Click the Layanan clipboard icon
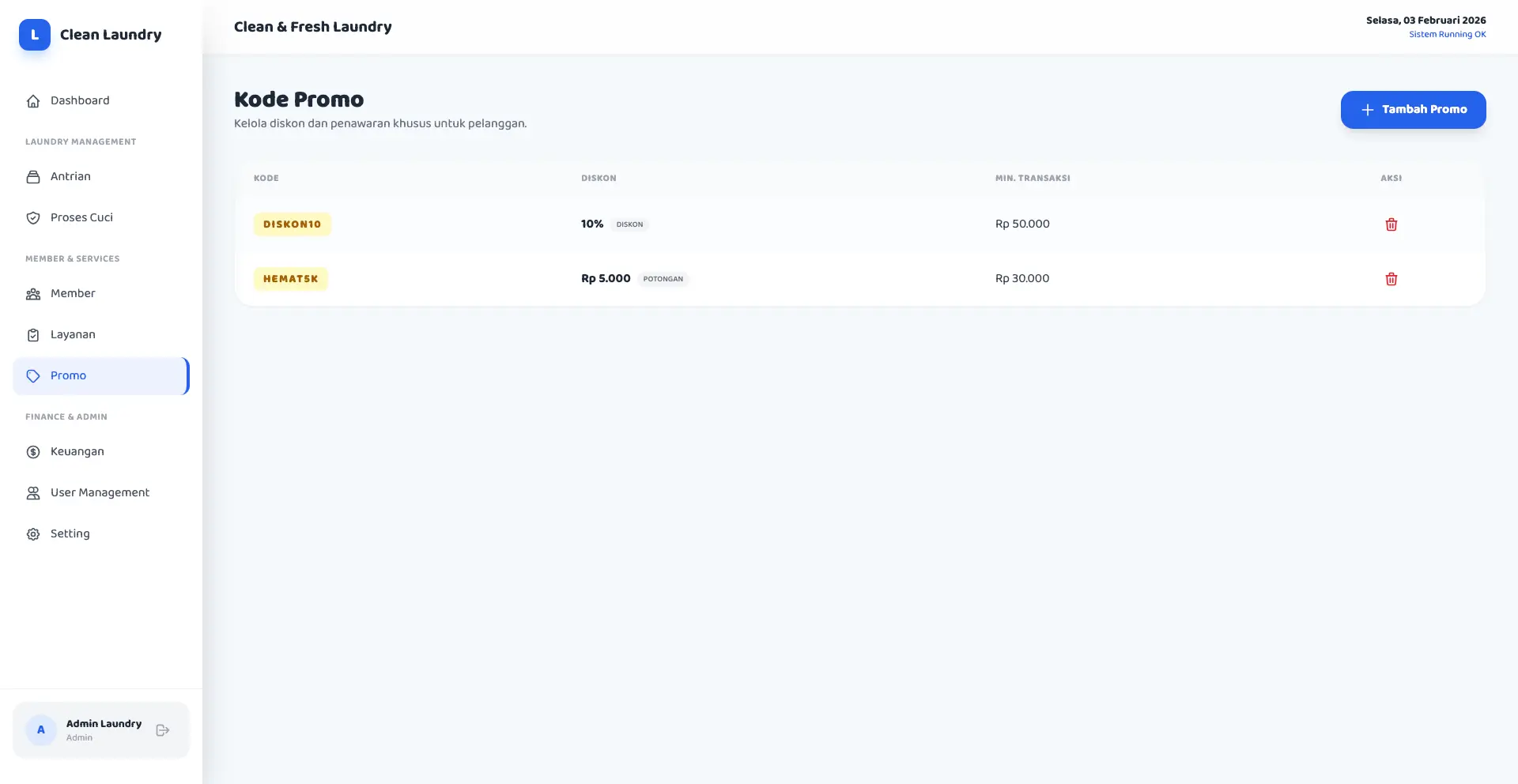Viewport: 1518px width, 784px height. (x=33, y=335)
